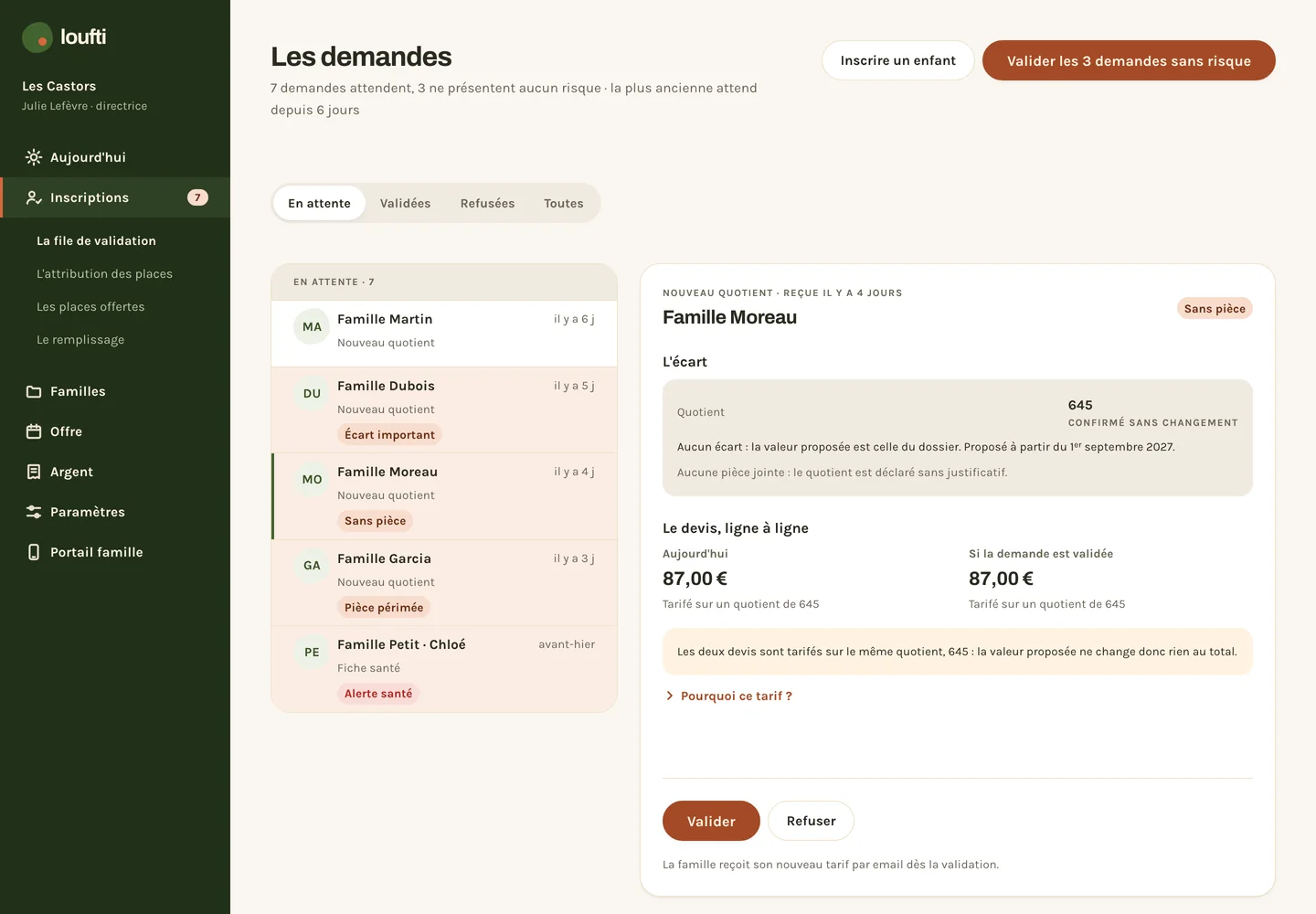Switch to the Validées tab

[x=405, y=203]
